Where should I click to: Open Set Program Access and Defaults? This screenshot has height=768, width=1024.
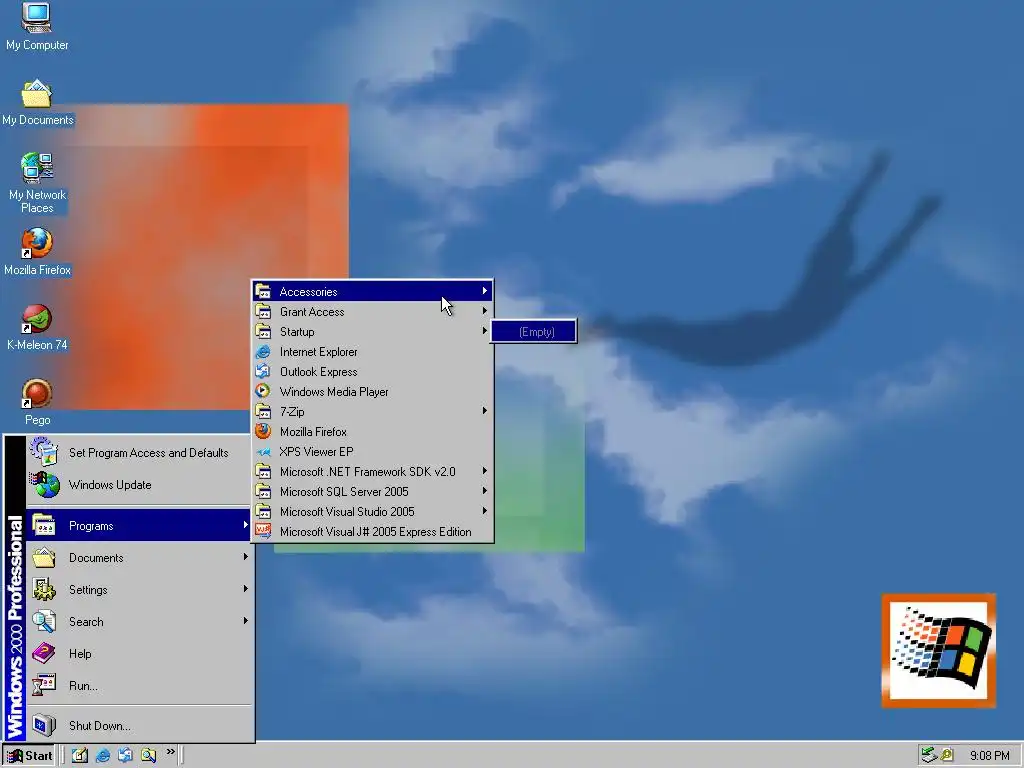pyautogui.click(x=138, y=453)
